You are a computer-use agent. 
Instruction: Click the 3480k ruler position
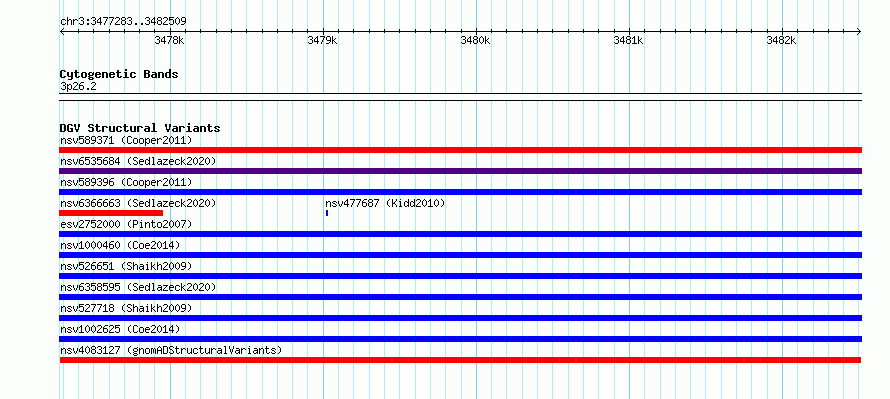[475, 40]
